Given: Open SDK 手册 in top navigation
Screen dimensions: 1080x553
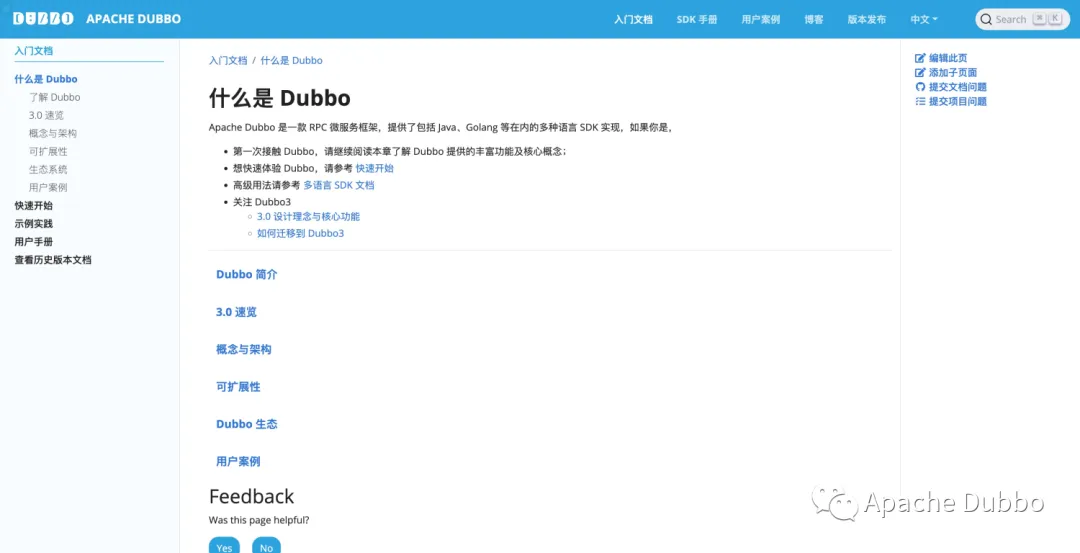Looking at the screenshot, I should coord(697,19).
